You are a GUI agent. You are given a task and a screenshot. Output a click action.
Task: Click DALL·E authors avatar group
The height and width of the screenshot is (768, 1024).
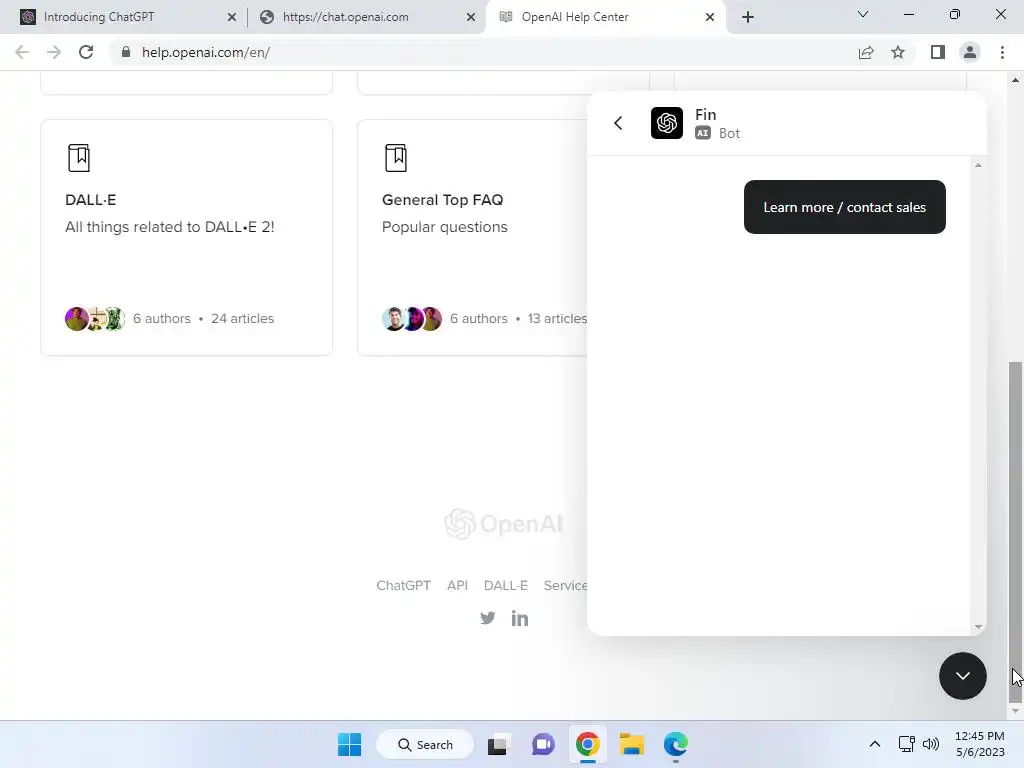tap(95, 319)
